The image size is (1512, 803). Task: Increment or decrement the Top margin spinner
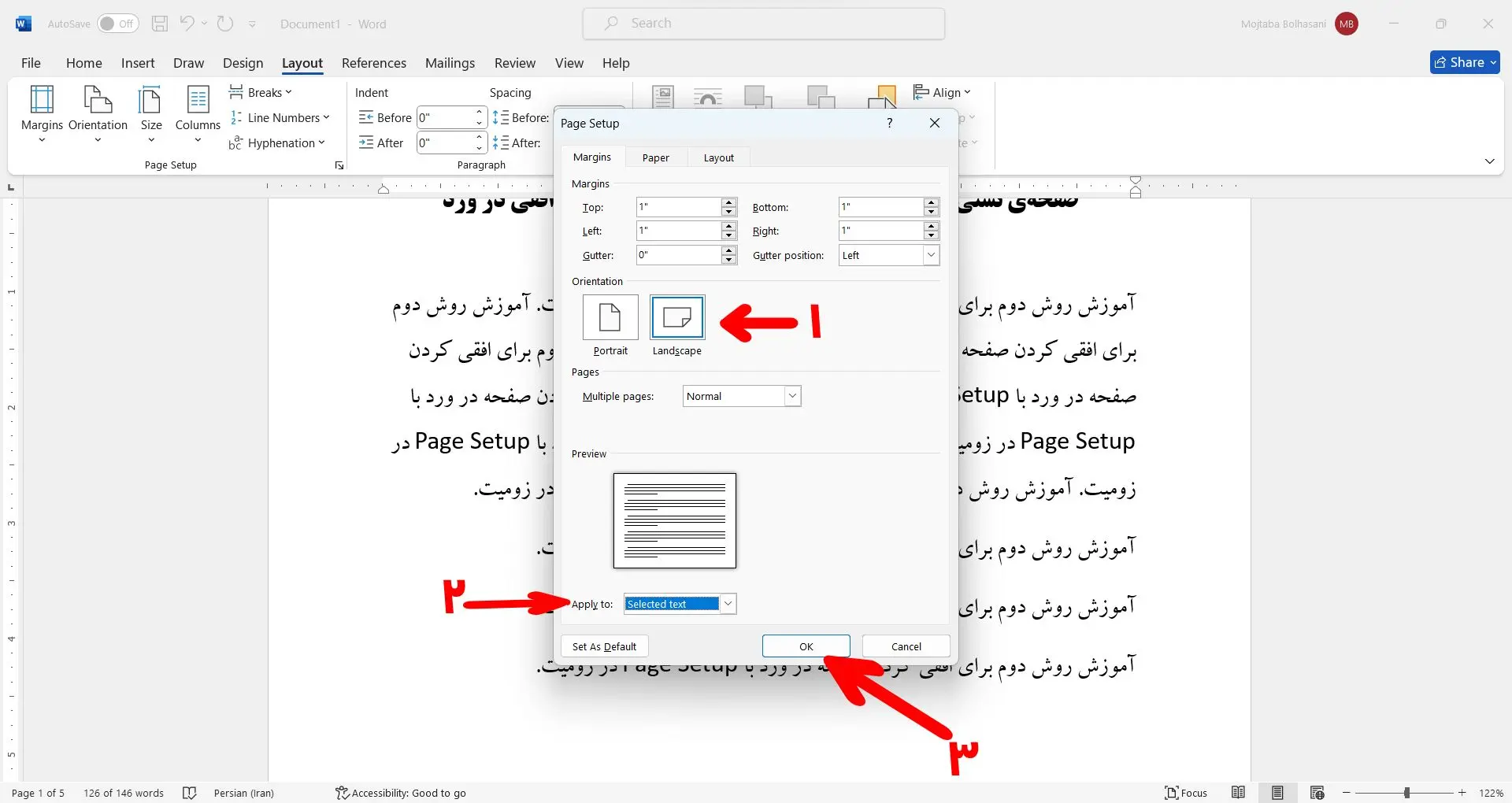(x=729, y=207)
